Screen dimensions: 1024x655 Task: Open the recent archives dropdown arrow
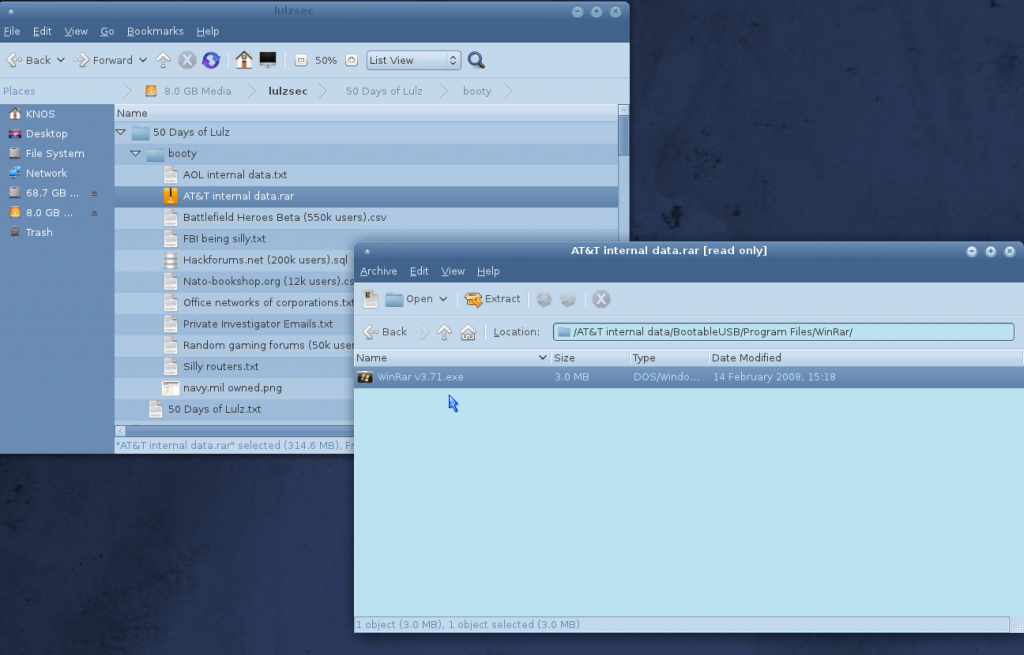tap(443, 299)
